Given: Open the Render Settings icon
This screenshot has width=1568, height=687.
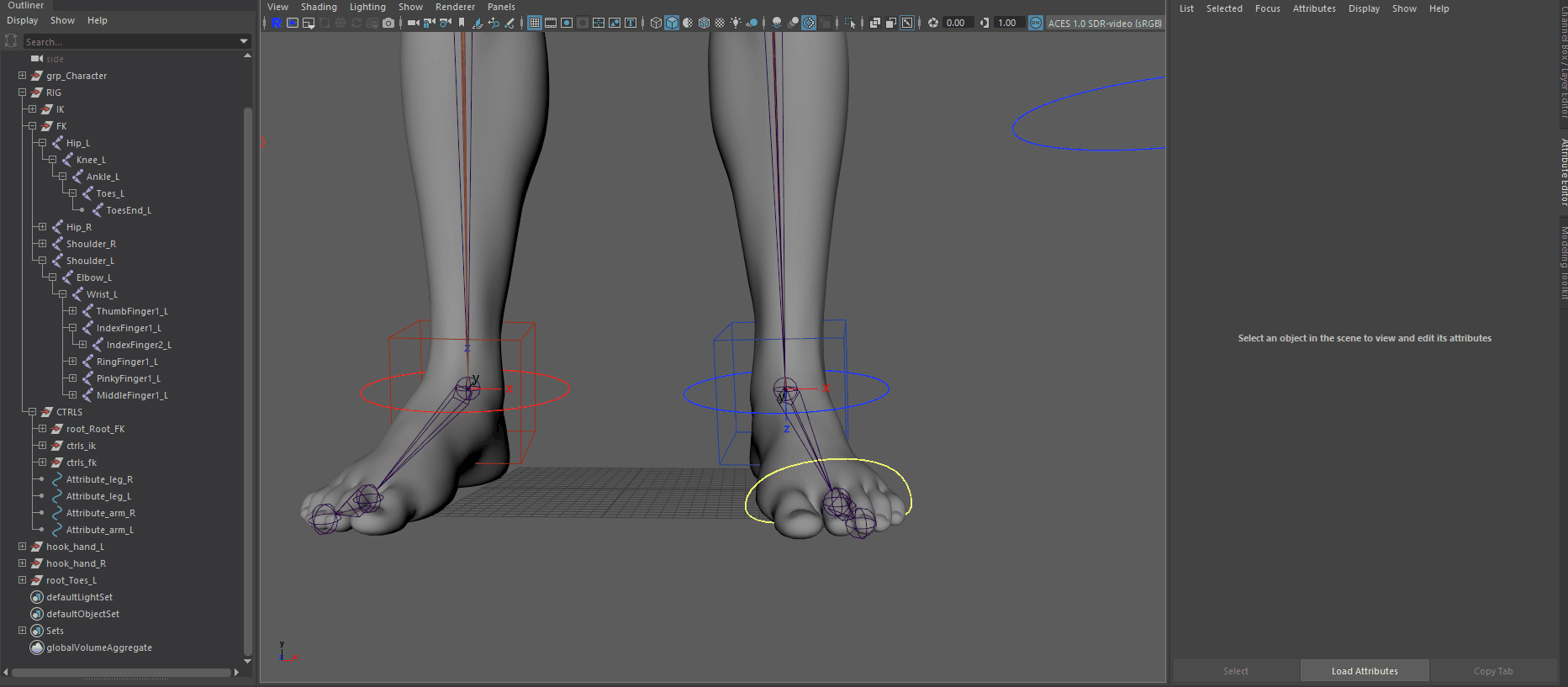Looking at the screenshot, I should pyautogui.click(x=309, y=23).
